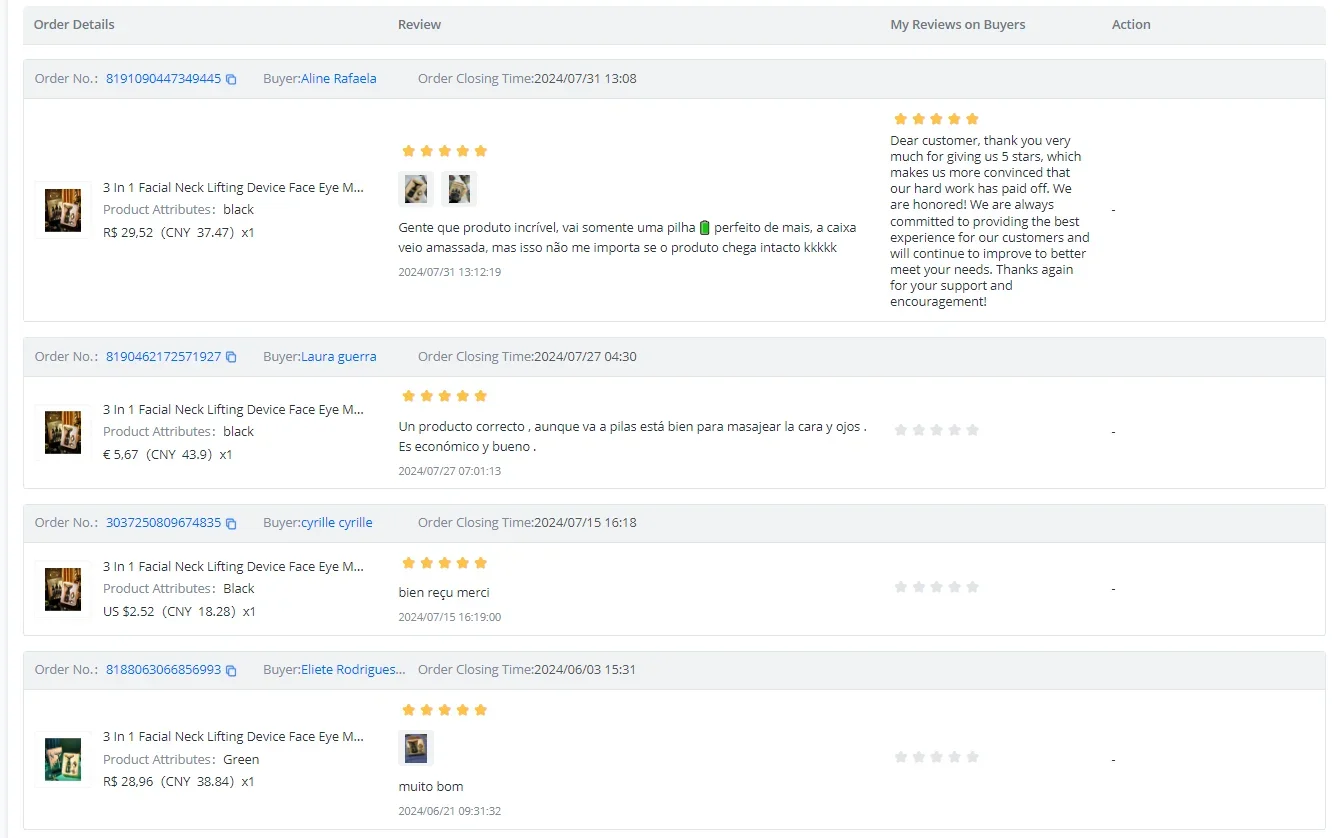This screenshot has width=1340, height=838.
Task: Open buyer profile Aline Rafaela
Action: (338, 79)
